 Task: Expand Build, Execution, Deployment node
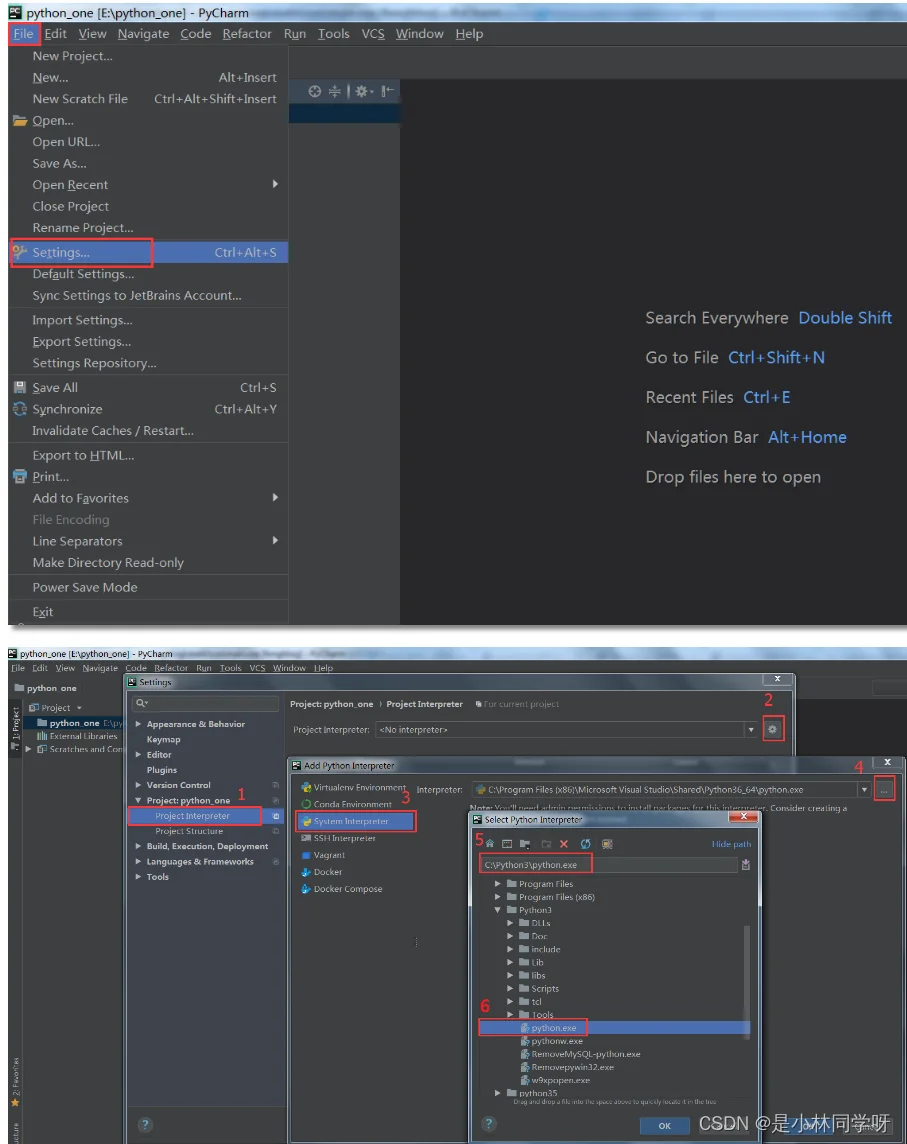139,846
